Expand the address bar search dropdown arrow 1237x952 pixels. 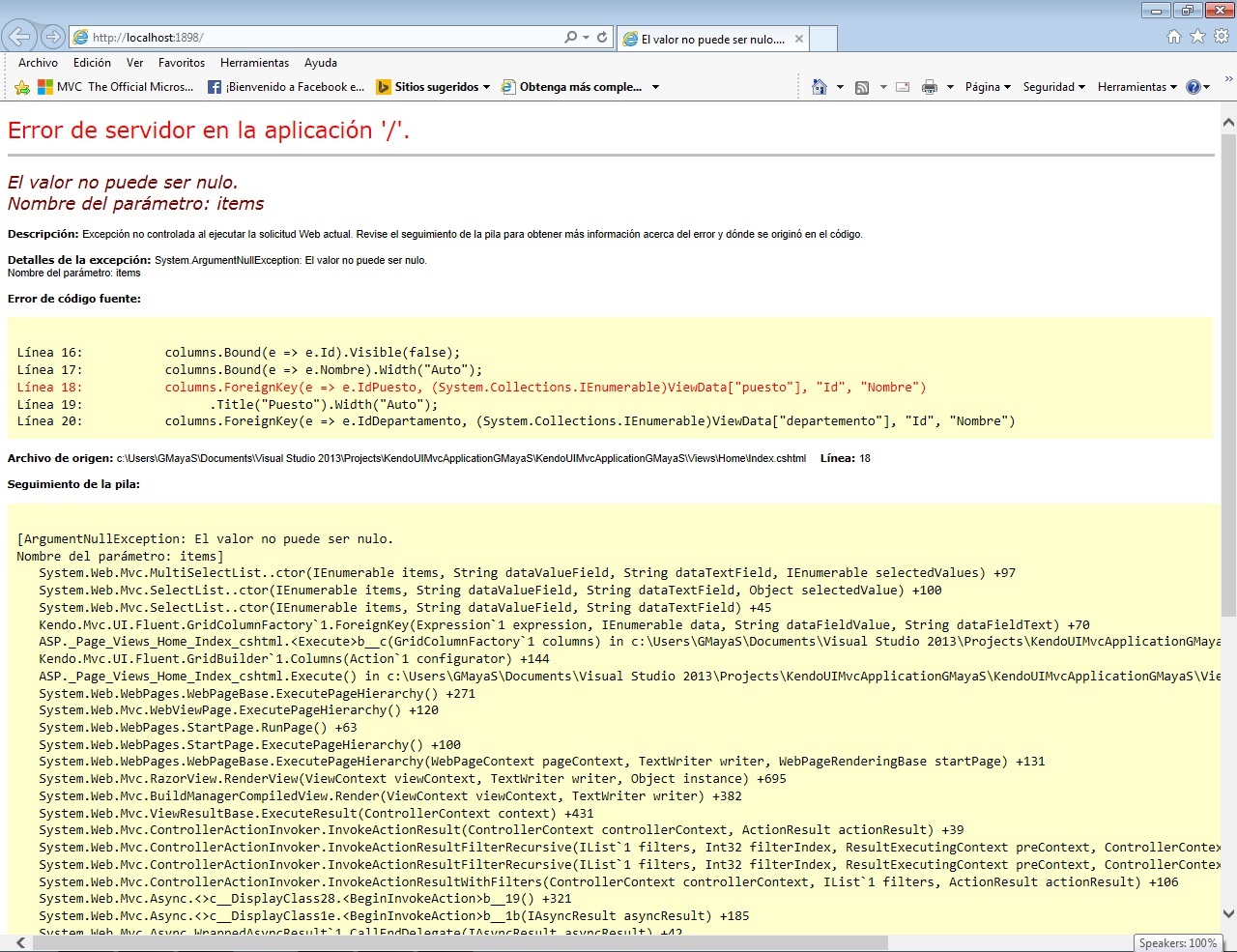point(586,38)
